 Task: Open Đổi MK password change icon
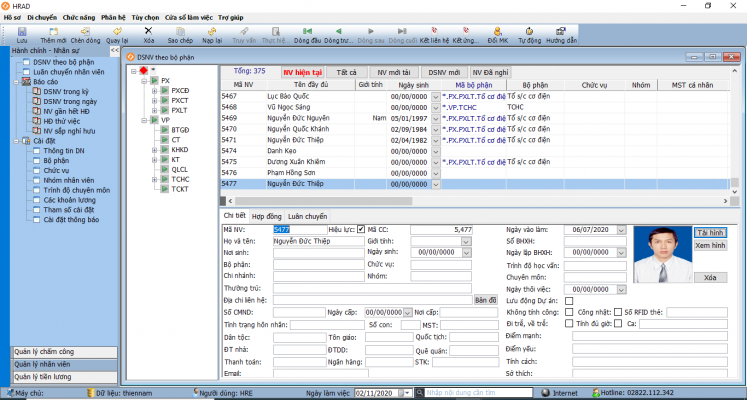coord(498,31)
